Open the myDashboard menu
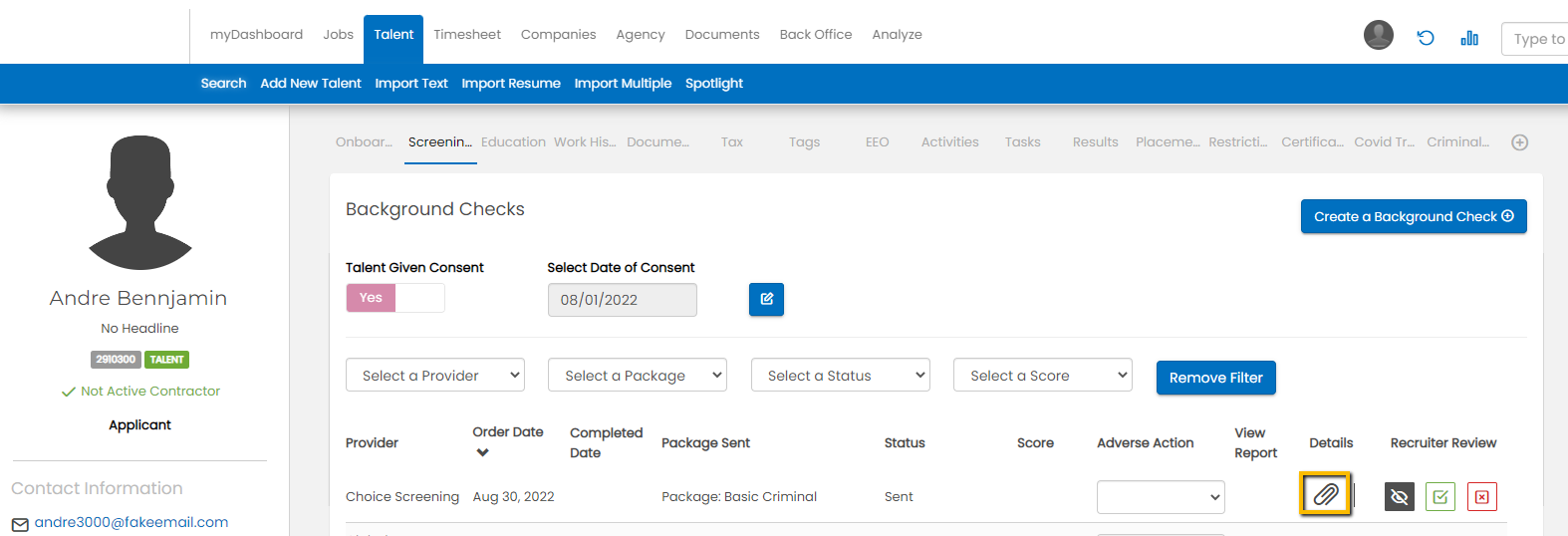 click(x=256, y=35)
